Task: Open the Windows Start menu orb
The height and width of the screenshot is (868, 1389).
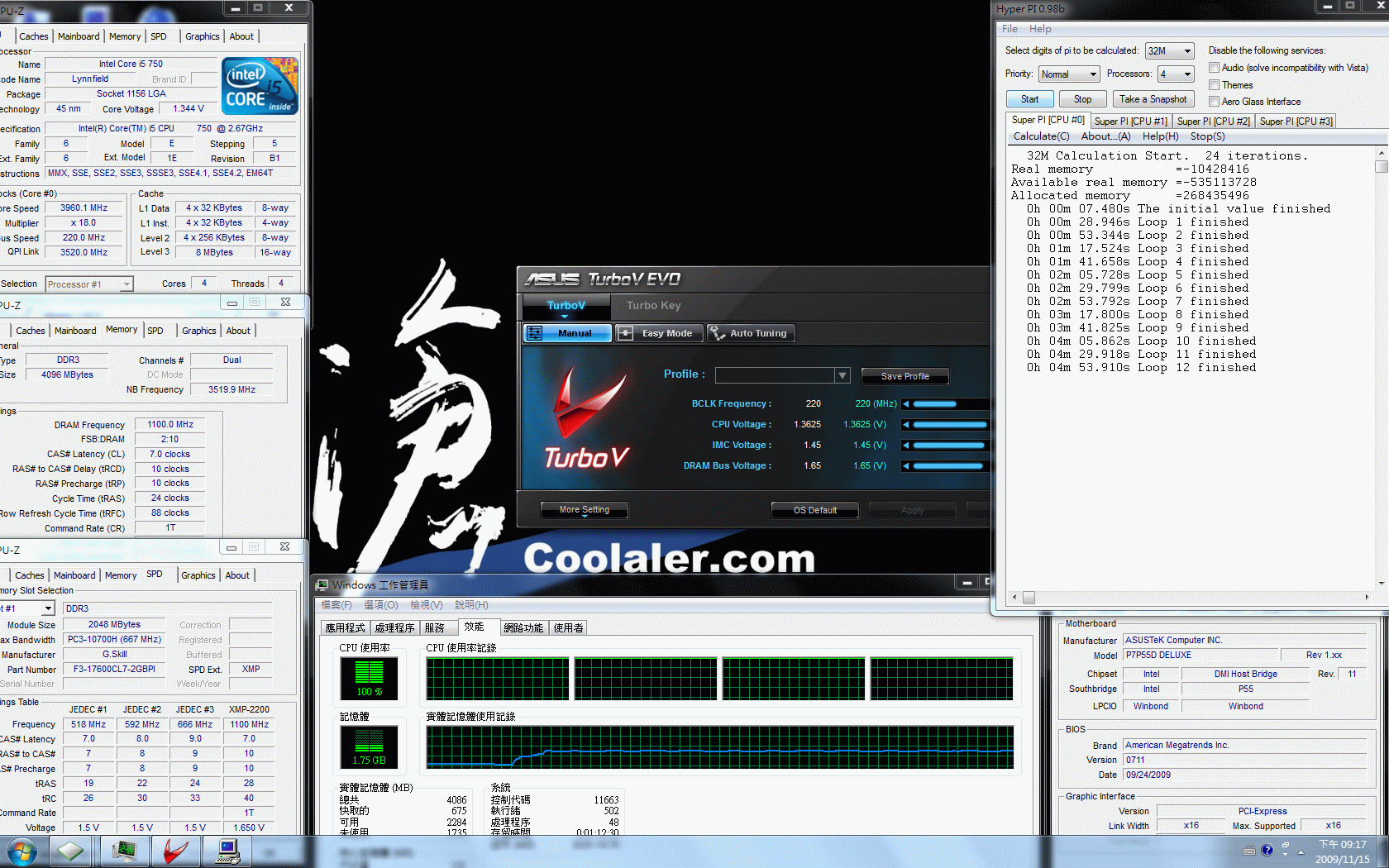Action: (21, 851)
